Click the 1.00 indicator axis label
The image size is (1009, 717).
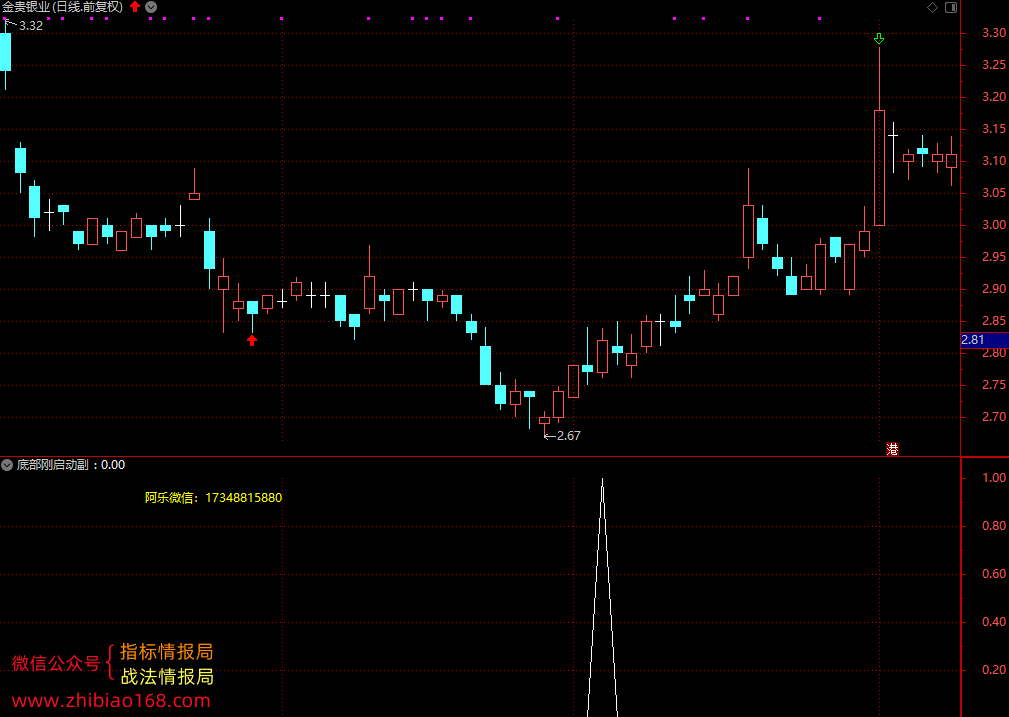tap(994, 478)
